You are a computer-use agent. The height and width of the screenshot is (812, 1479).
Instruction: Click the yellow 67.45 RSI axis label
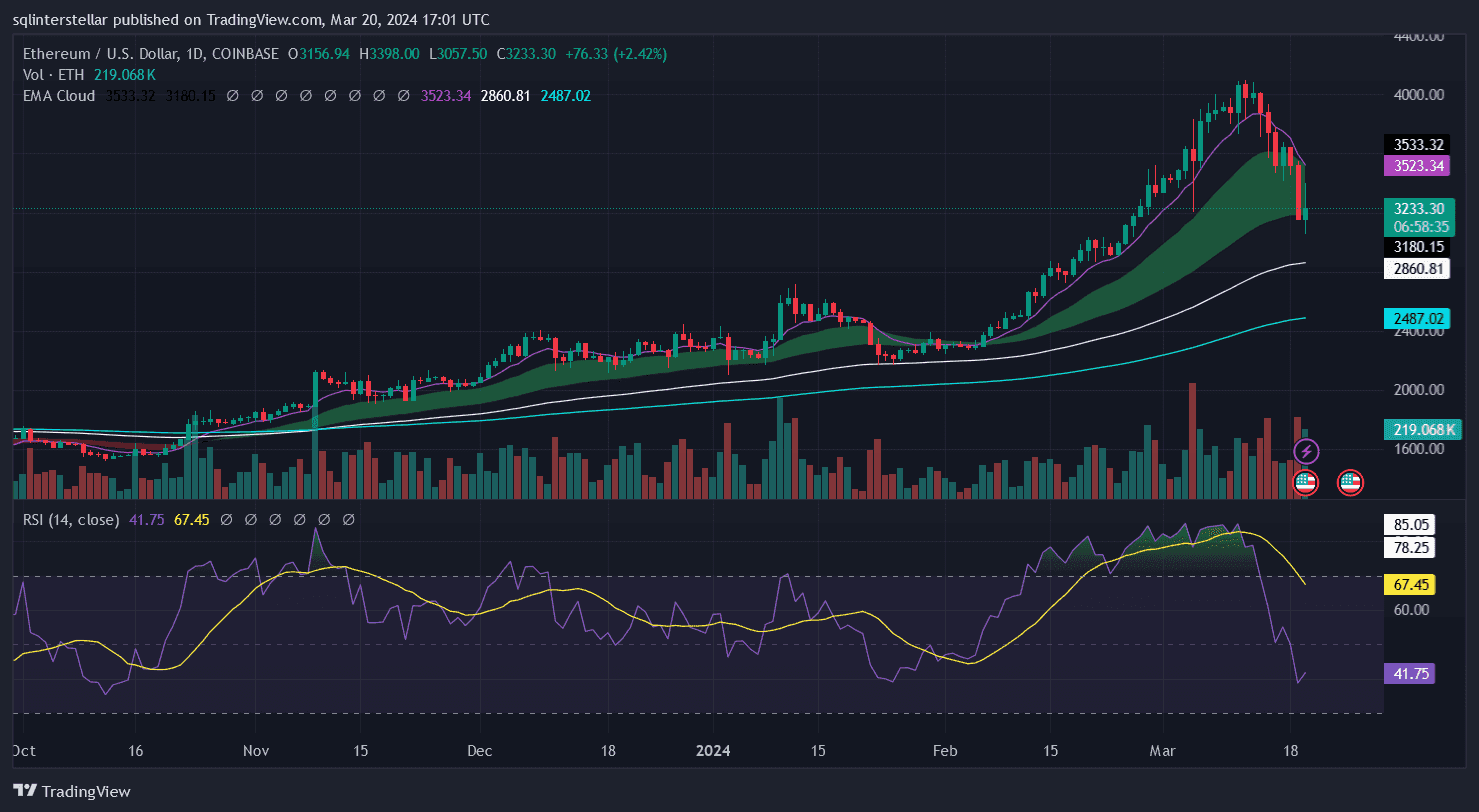pyautogui.click(x=1409, y=584)
